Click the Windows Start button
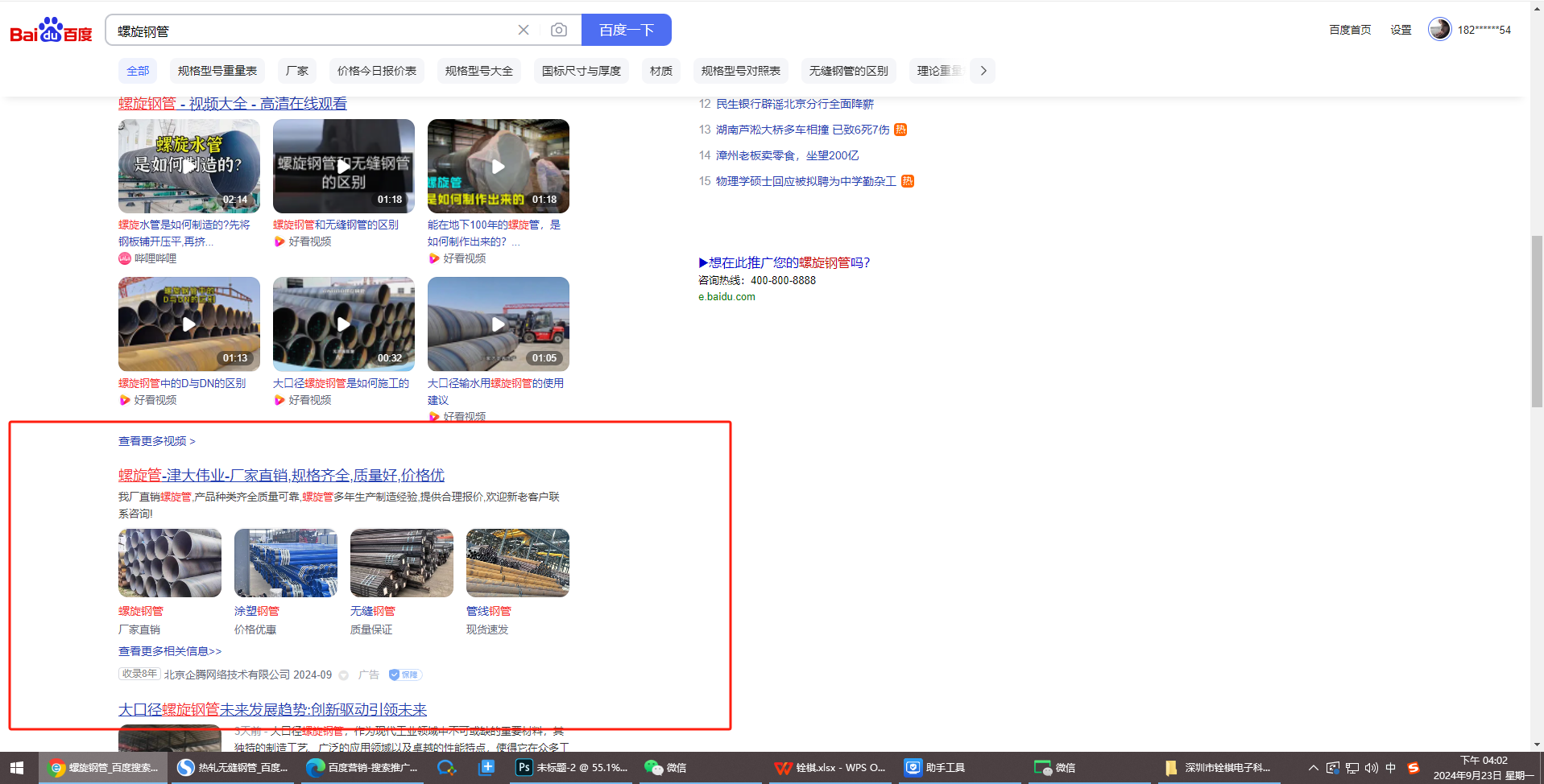The image size is (1544, 784). click(x=17, y=768)
